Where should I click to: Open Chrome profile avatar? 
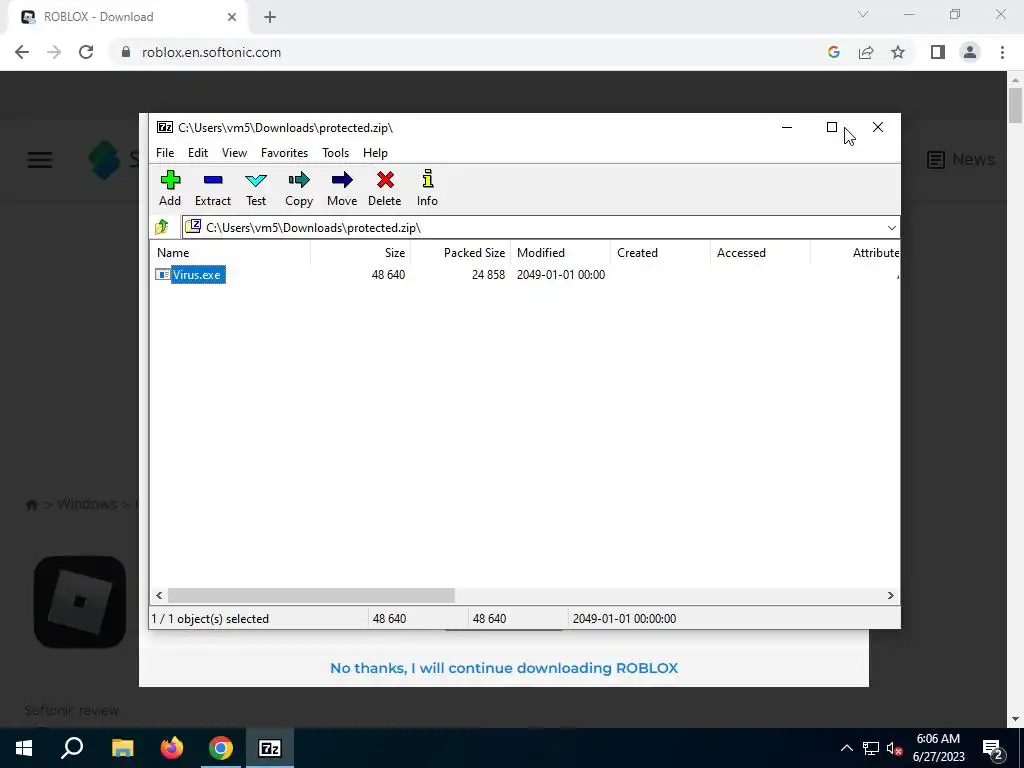coord(970,52)
